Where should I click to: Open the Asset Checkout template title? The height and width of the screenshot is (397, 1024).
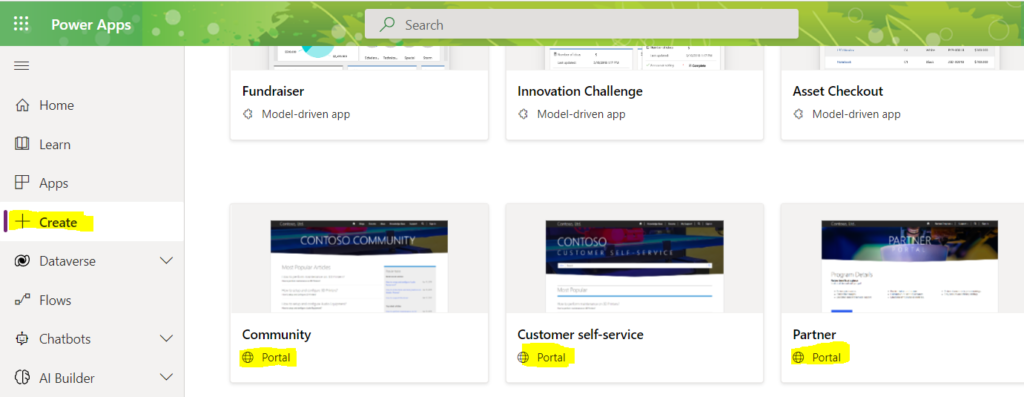[838, 91]
